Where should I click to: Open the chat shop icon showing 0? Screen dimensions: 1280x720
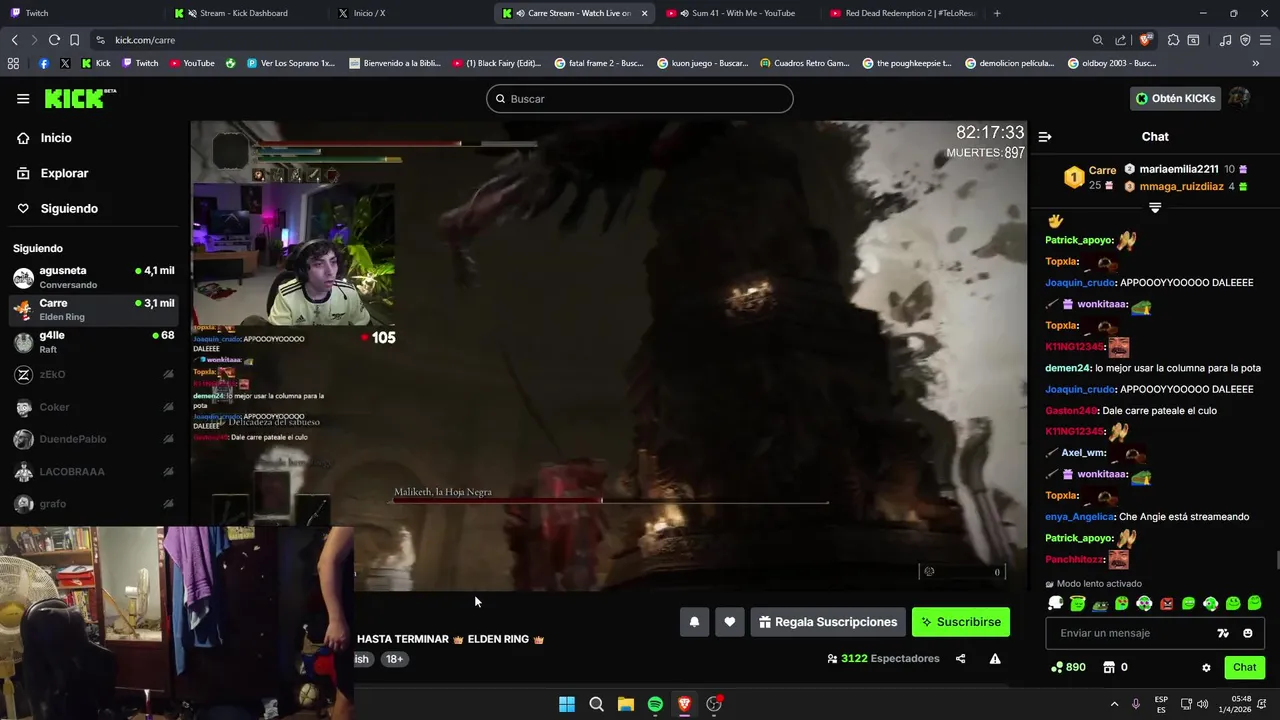tap(1116, 667)
